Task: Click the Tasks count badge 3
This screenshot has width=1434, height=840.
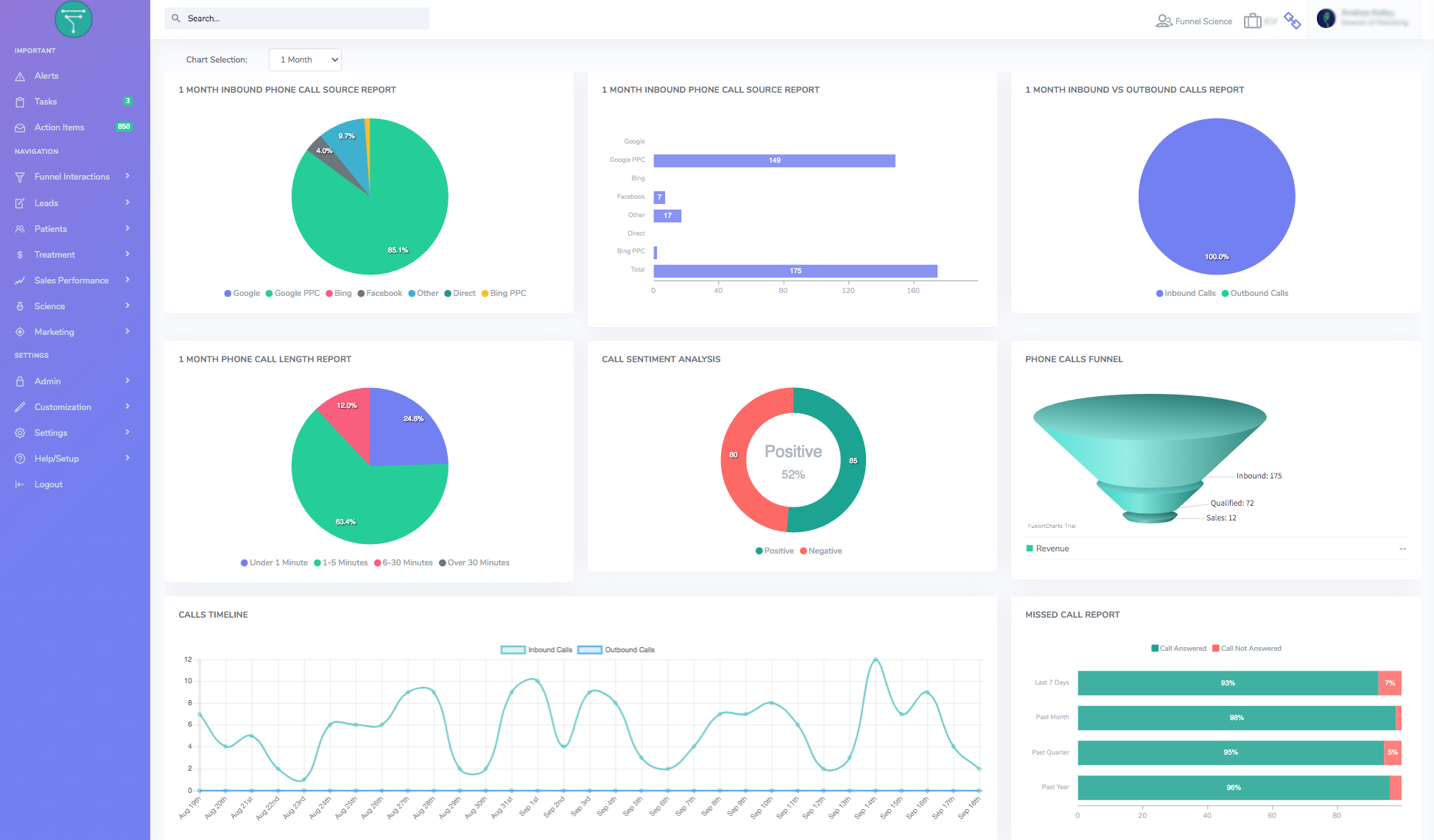Action: click(x=127, y=101)
